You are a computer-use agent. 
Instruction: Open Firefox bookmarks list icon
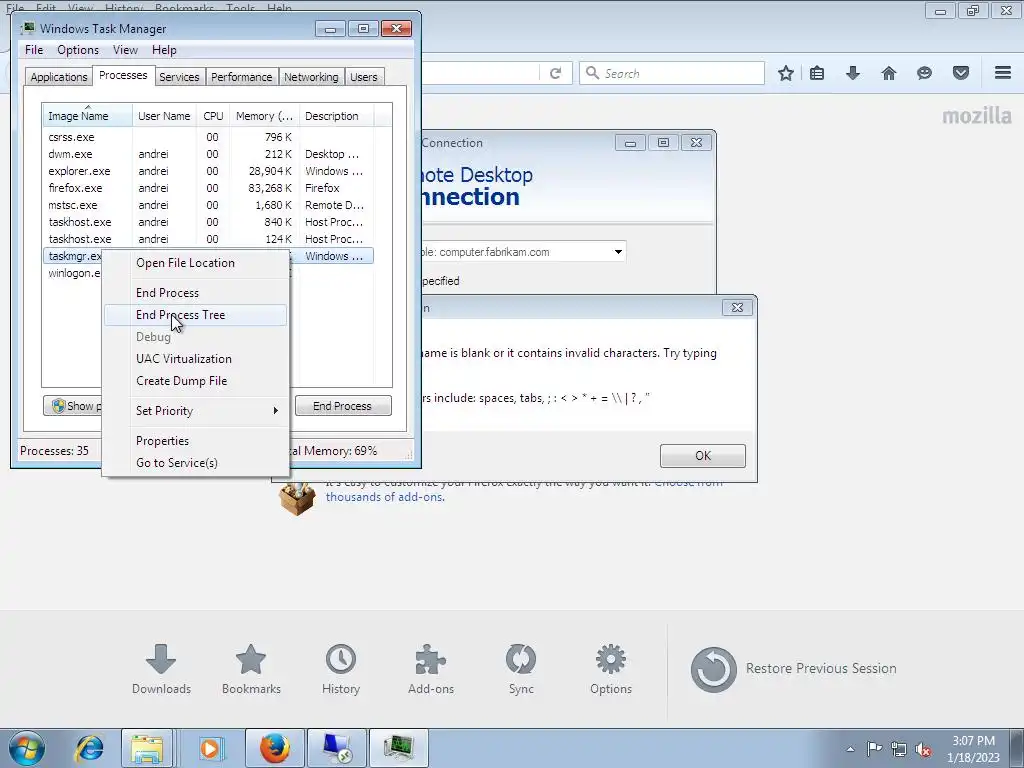click(817, 73)
